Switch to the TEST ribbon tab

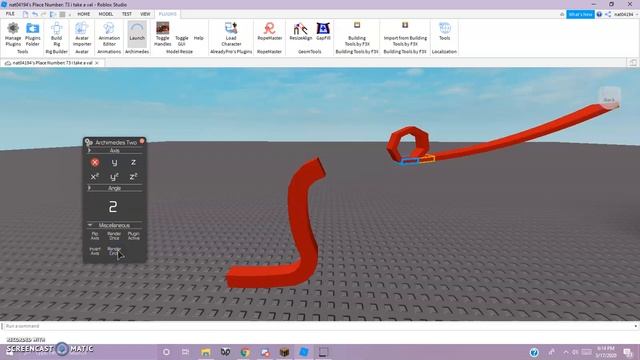point(127,14)
